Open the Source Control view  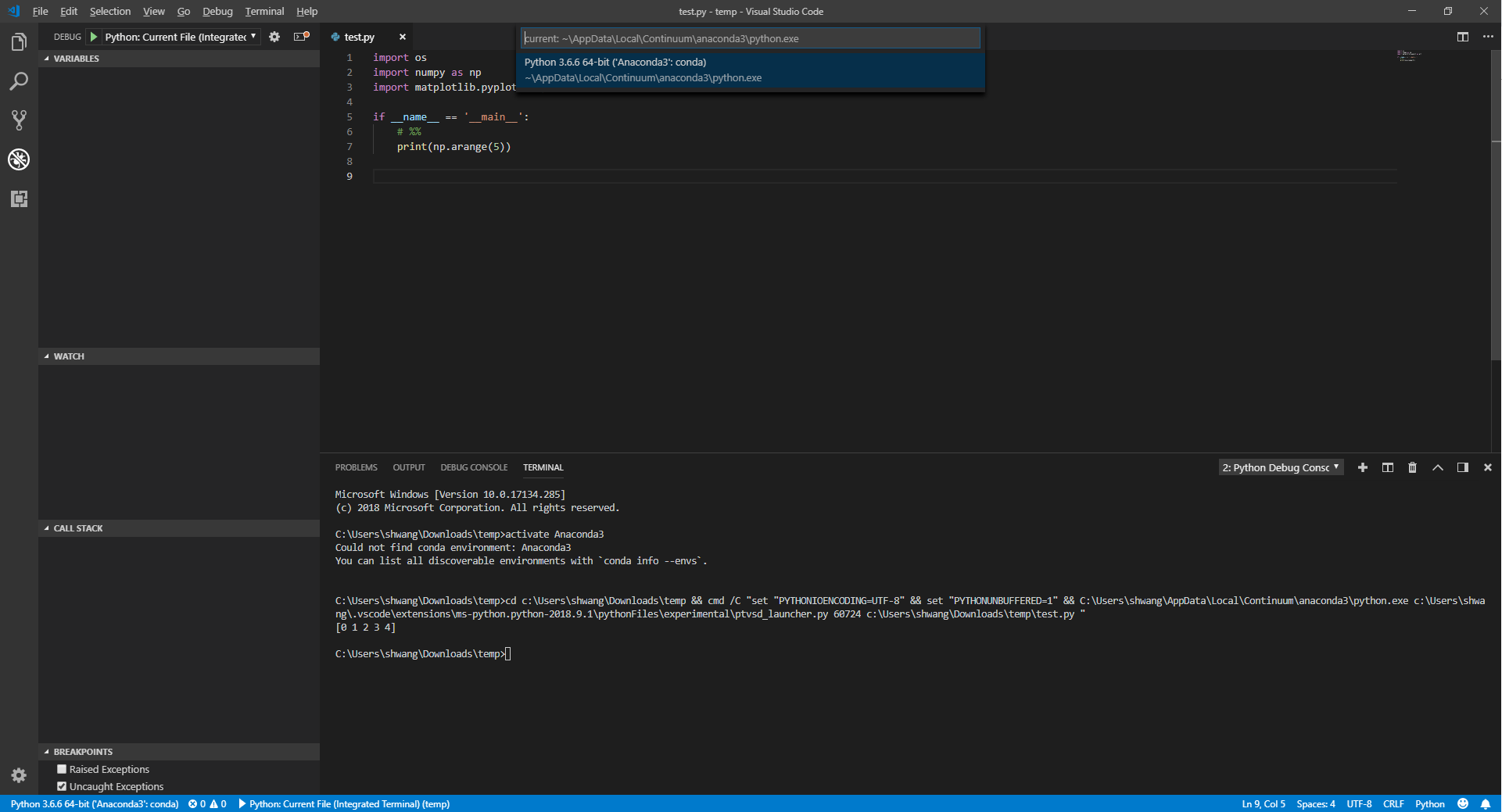pyautogui.click(x=19, y=120)
